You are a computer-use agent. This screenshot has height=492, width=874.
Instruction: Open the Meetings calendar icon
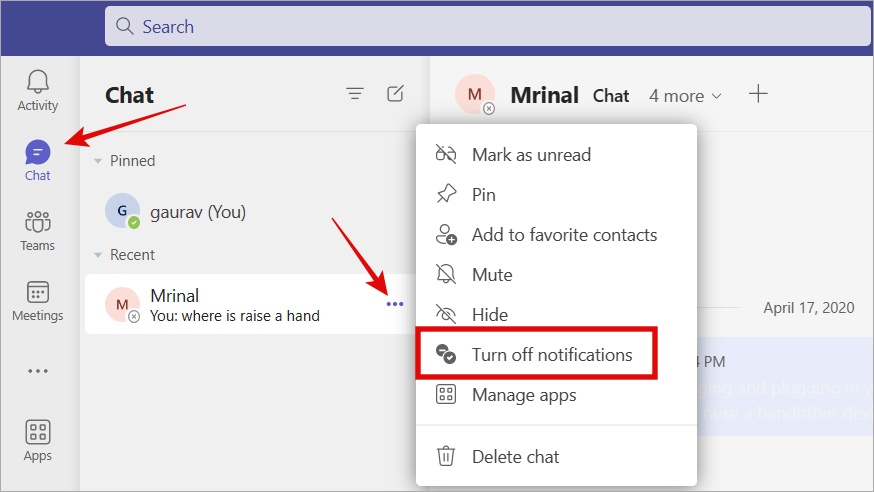[37, 301]
